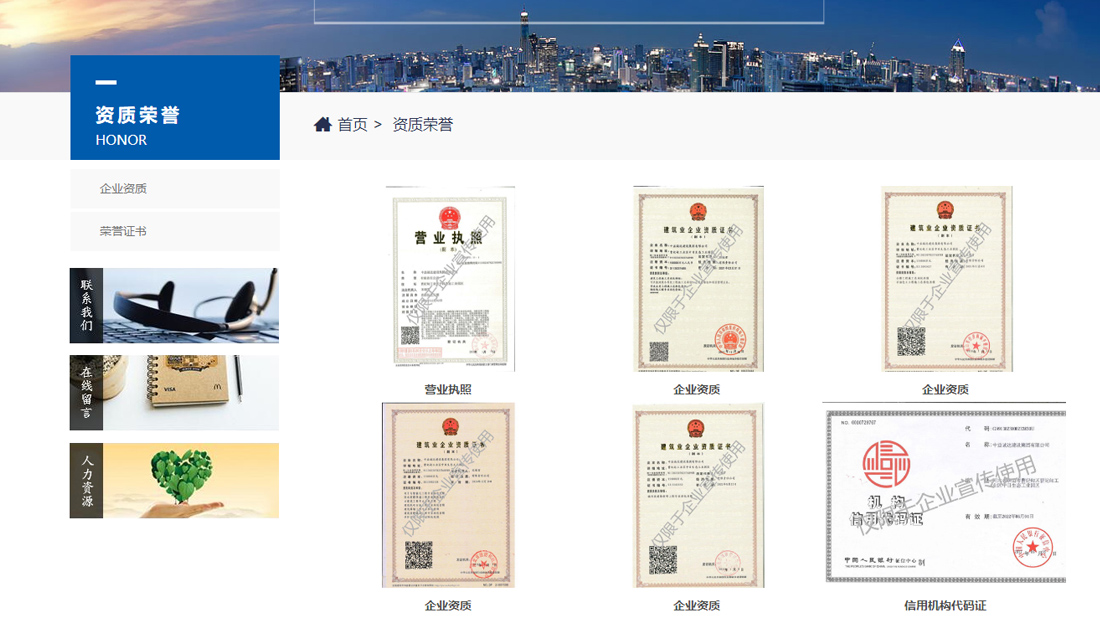Viewport: 1100px width, 618px height.
Task: Open 荣誉证书 from the sidebar menu
Action: click(x=124, y=231)
